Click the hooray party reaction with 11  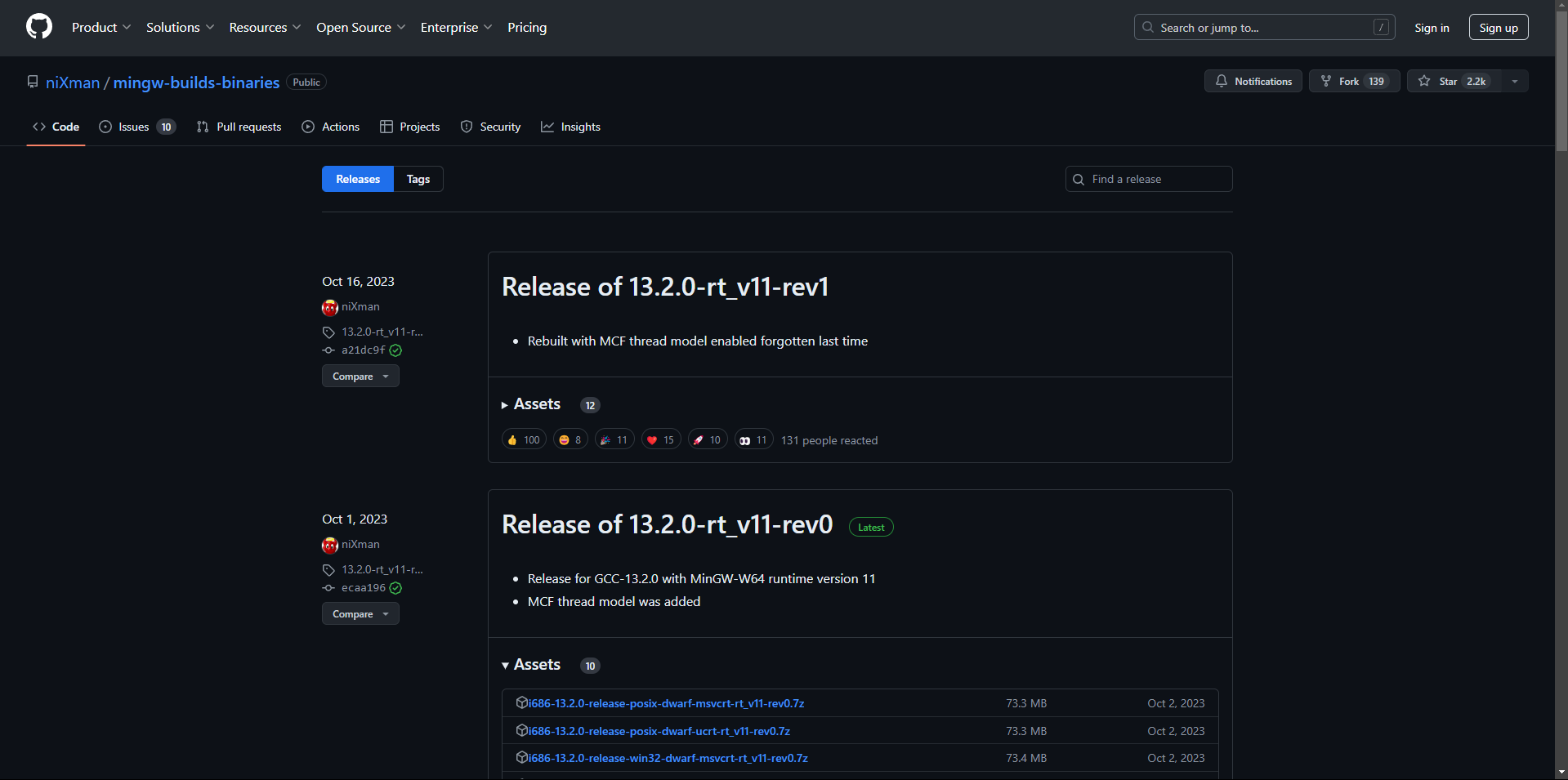[614, 439]
